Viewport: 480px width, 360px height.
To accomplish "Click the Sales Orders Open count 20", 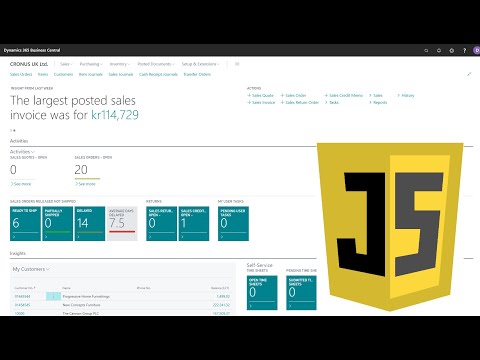I will point(81,170).
